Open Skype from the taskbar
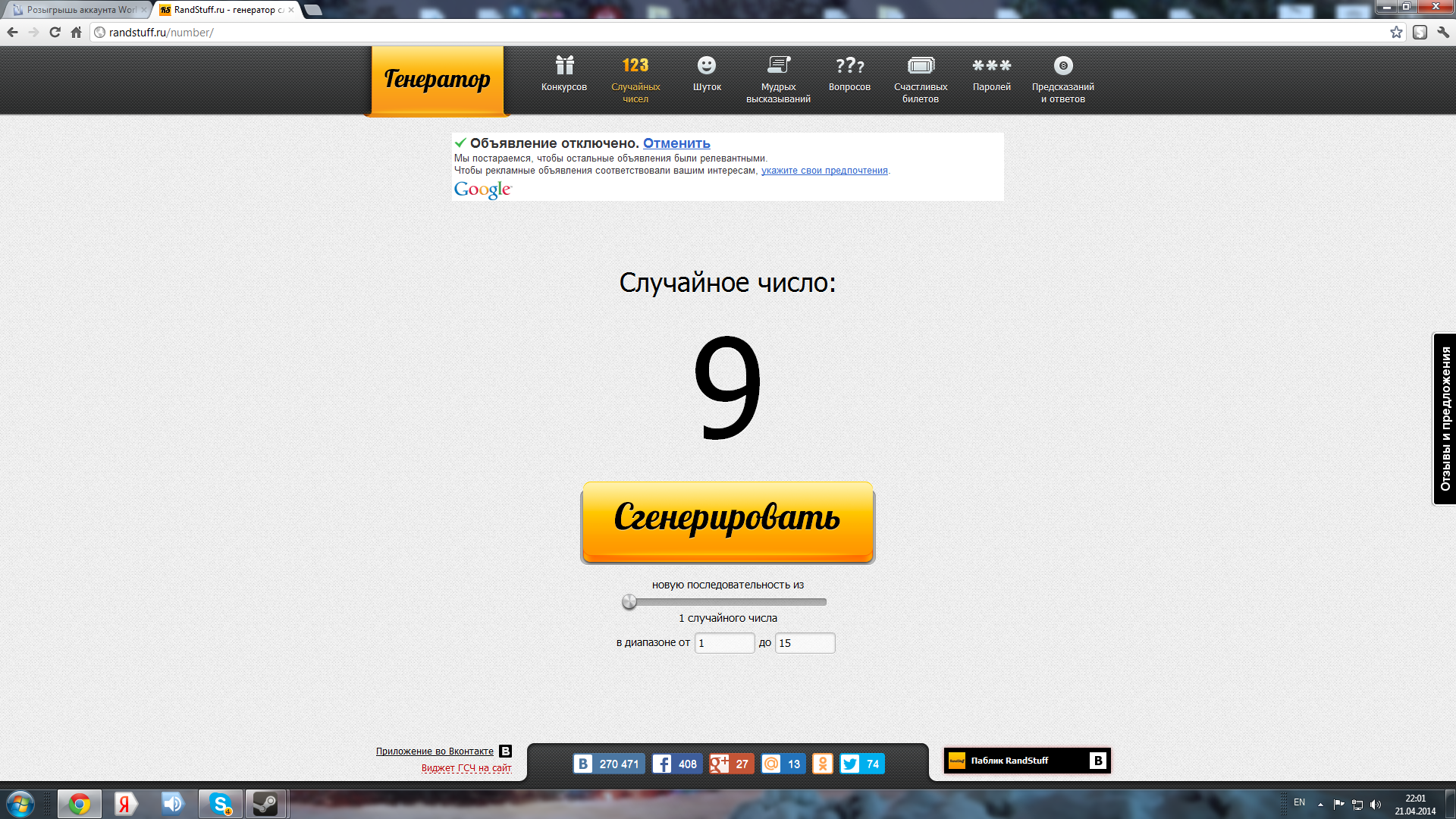The width and height of the screenshot is (1456, 819). (x=221, y=804)
